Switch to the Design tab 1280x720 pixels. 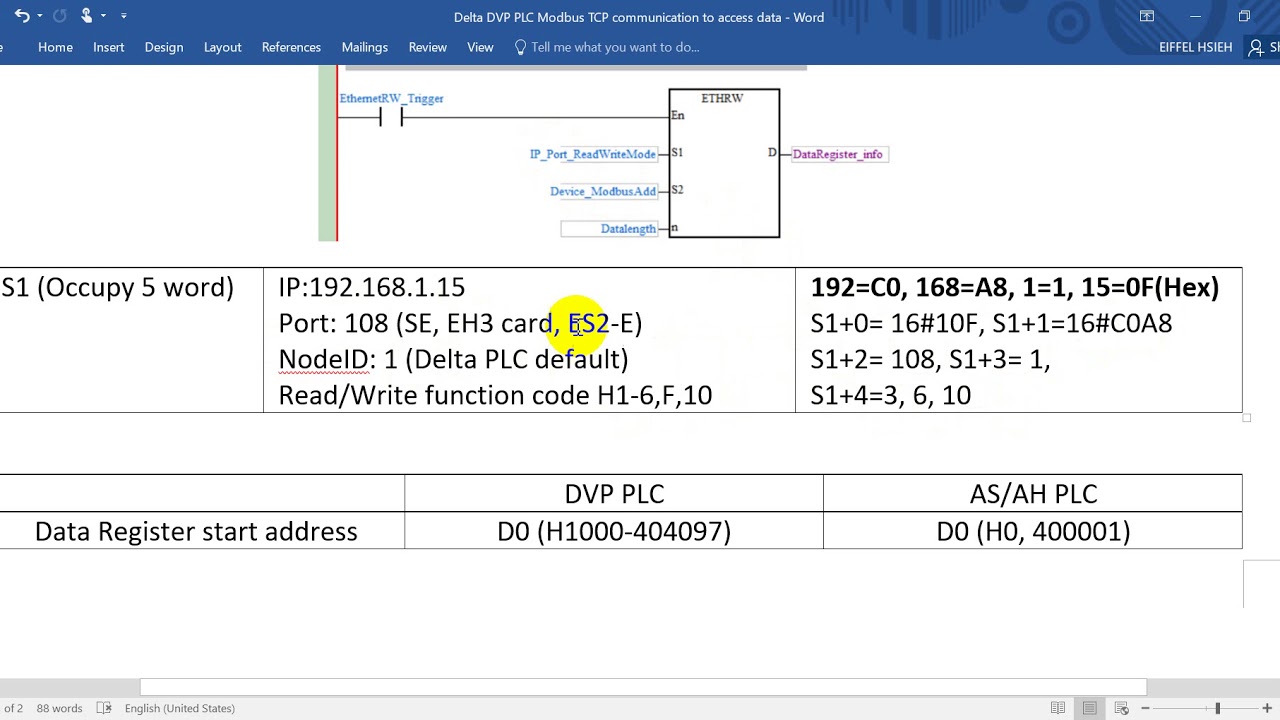point(163,47)
